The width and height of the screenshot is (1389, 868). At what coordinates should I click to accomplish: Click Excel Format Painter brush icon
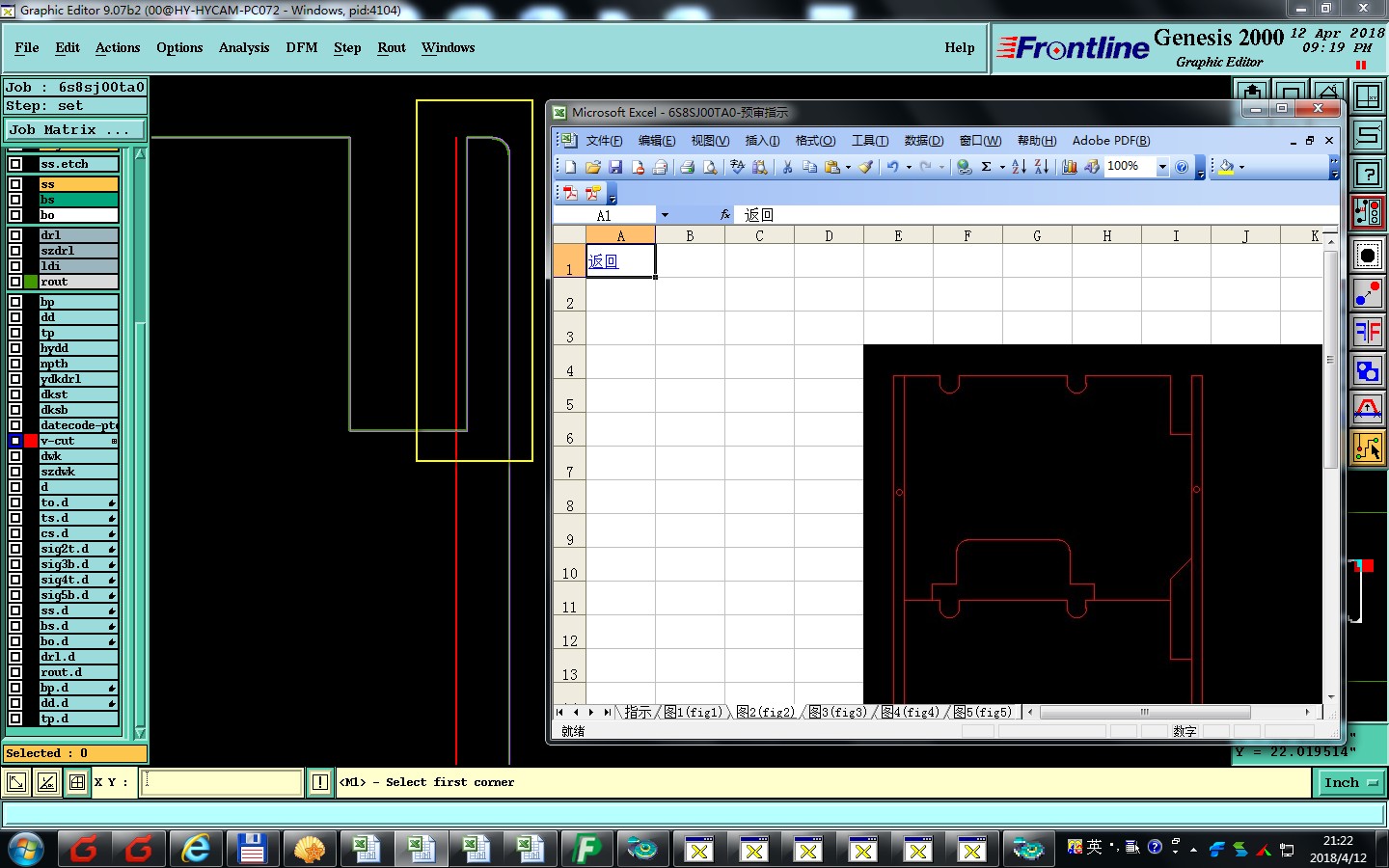point(866,167)
